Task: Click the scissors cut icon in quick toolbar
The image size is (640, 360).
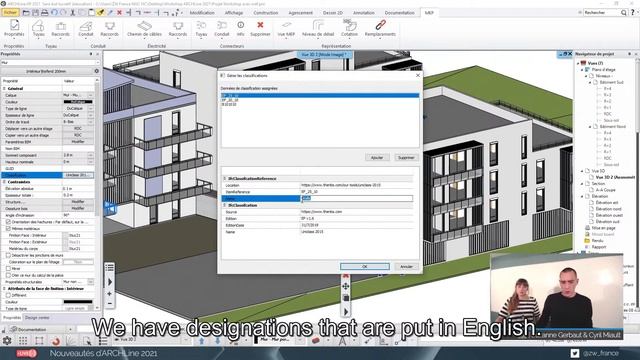Action: [x=73, y=13]
